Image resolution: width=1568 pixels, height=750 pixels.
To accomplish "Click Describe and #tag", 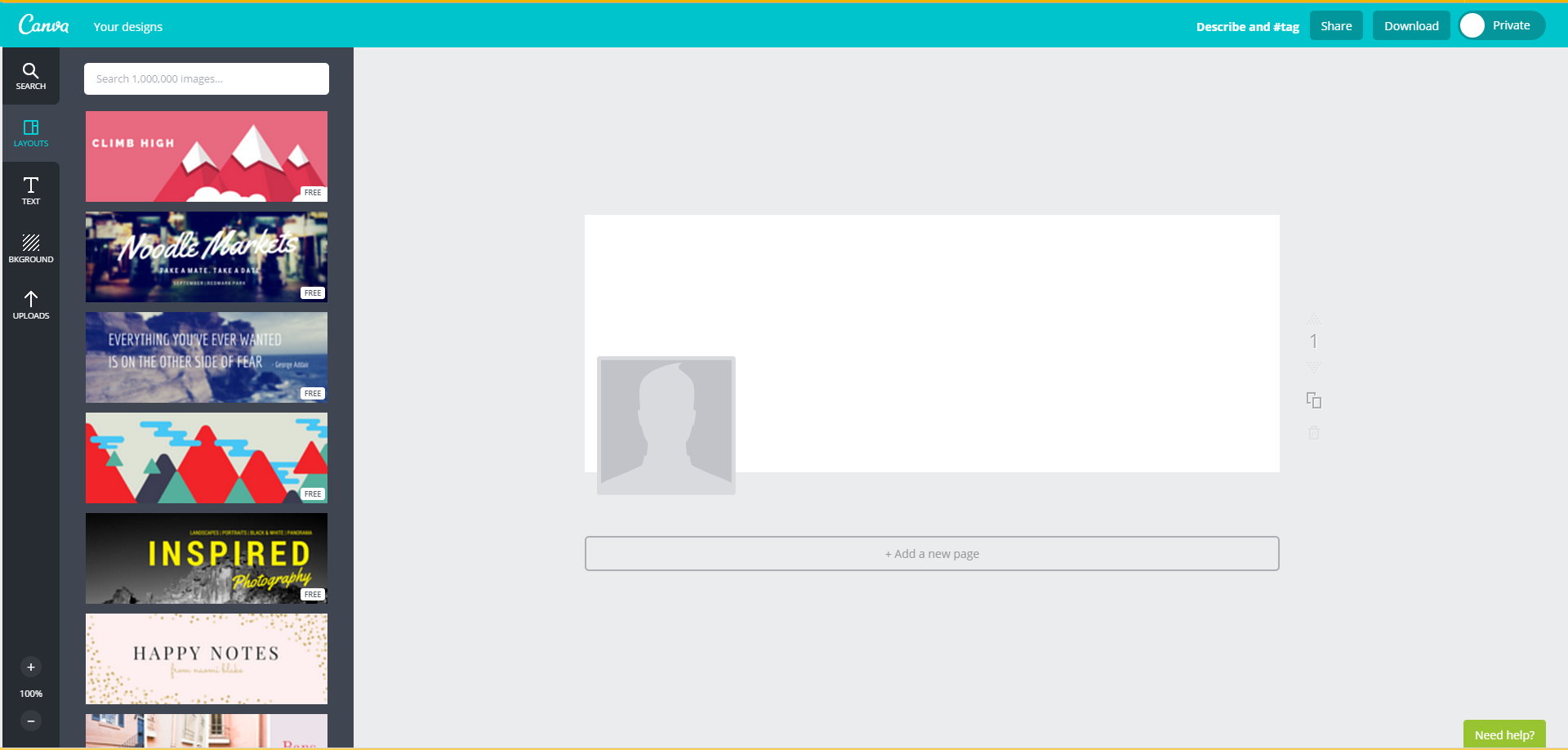I will coord(1248,26).
